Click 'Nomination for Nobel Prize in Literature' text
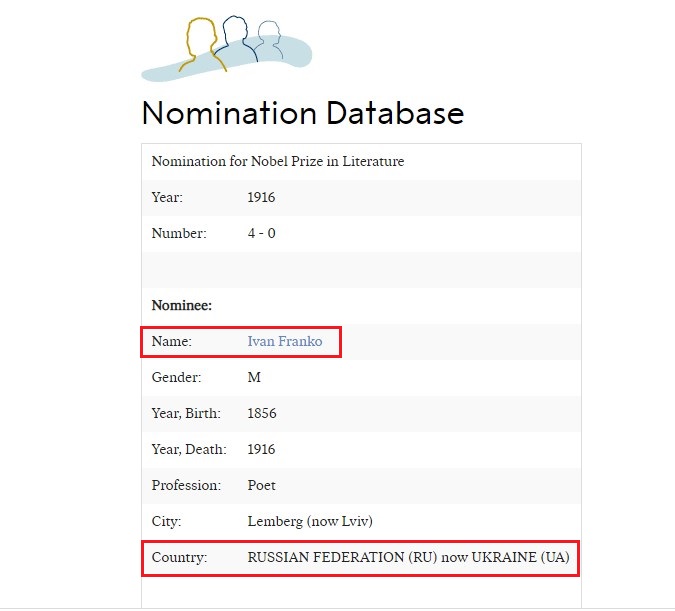Image resolution: width=675 pixels, height=611 pixels. pyautogui.click(x=278, y=161)
